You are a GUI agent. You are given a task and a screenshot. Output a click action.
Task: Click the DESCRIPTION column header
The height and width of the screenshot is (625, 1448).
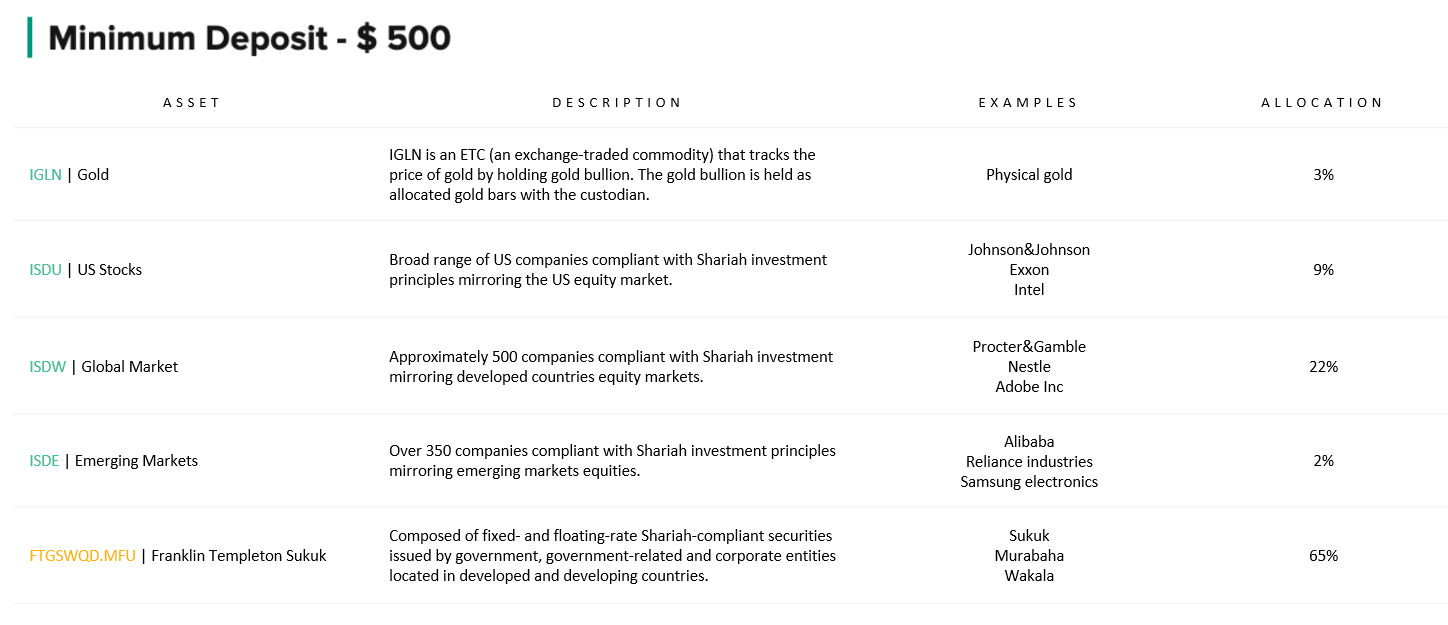pyautogui.click(x=617, y=103)
